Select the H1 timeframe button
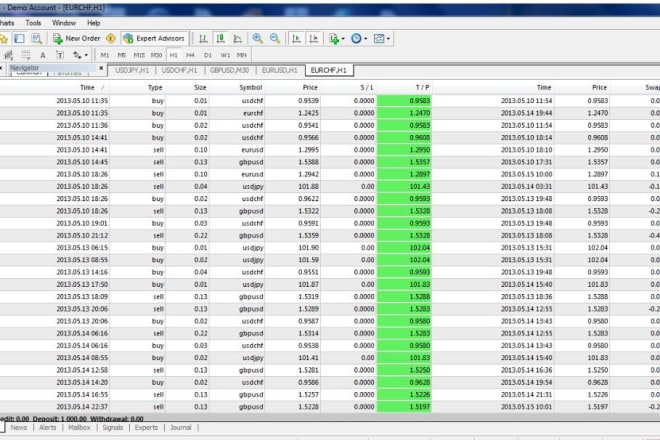 click(x=173, y=55)
